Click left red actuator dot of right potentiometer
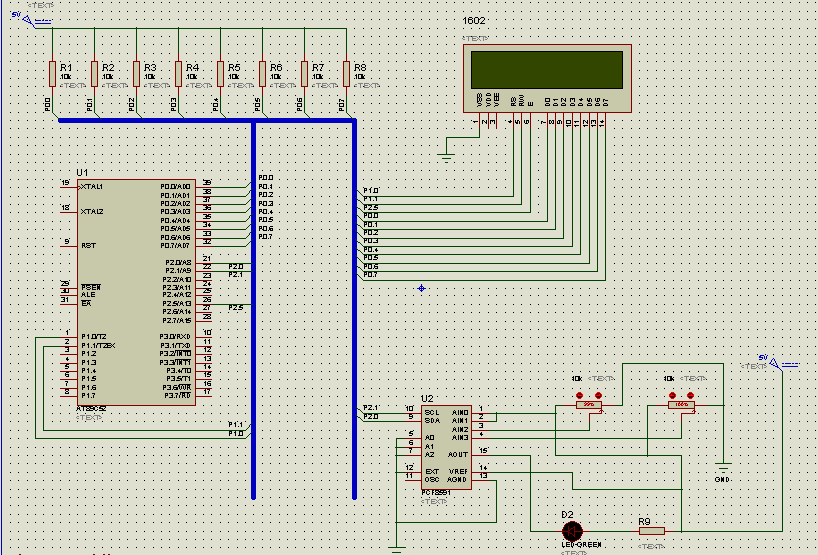Image resolution: width=818 pixels, height=555 pixels. pyautogui.click(x=672, y=395)
